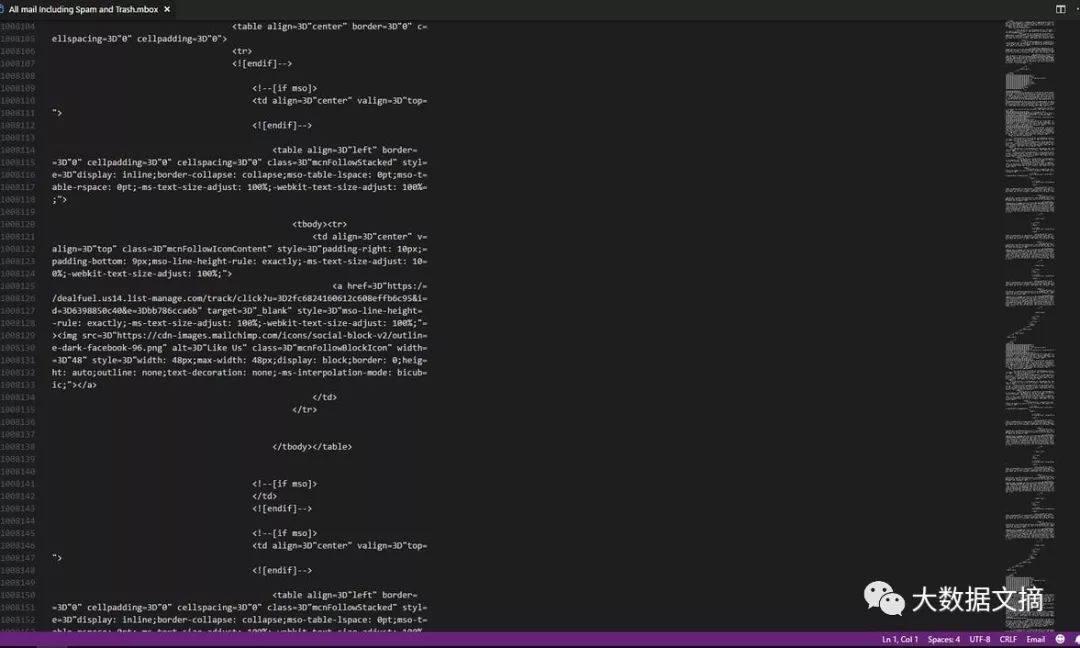Split the editor using the top-right icon
This screenshot has width=1080, height=648.
pyautogui.click(x=1060, y=9)
